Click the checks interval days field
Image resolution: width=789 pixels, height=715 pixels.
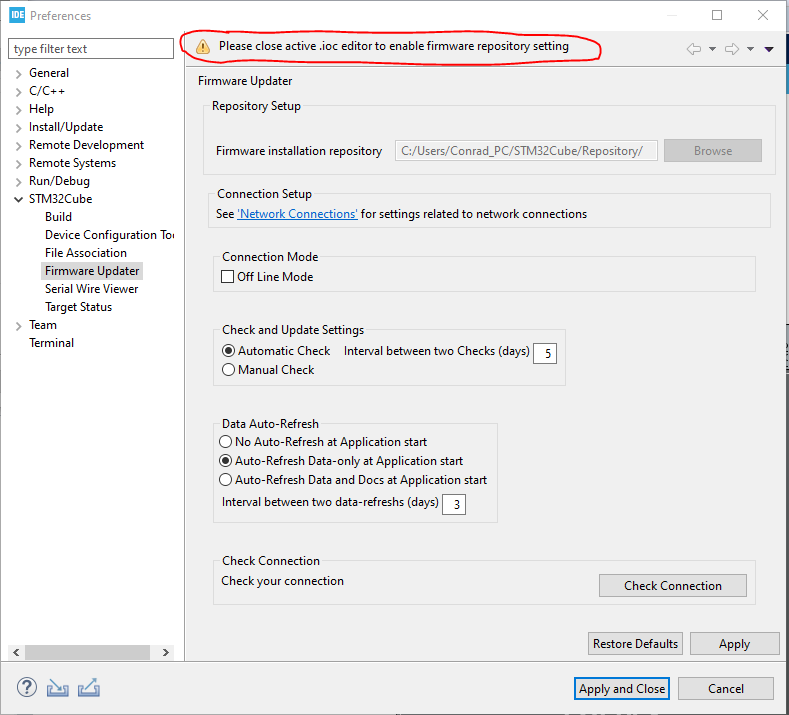tap(545, 353)
